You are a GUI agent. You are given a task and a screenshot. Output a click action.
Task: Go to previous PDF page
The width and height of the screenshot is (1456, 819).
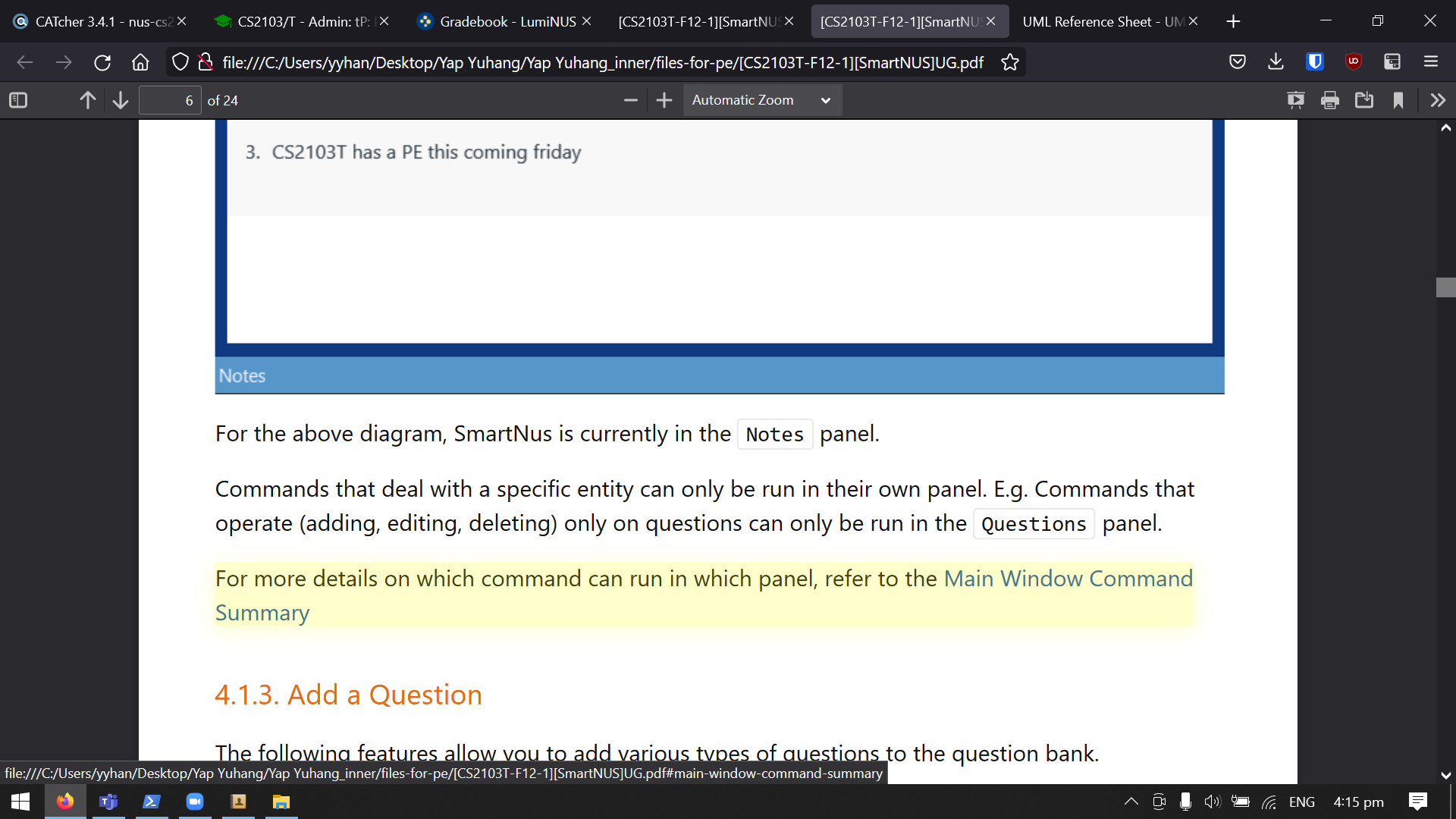88,100
